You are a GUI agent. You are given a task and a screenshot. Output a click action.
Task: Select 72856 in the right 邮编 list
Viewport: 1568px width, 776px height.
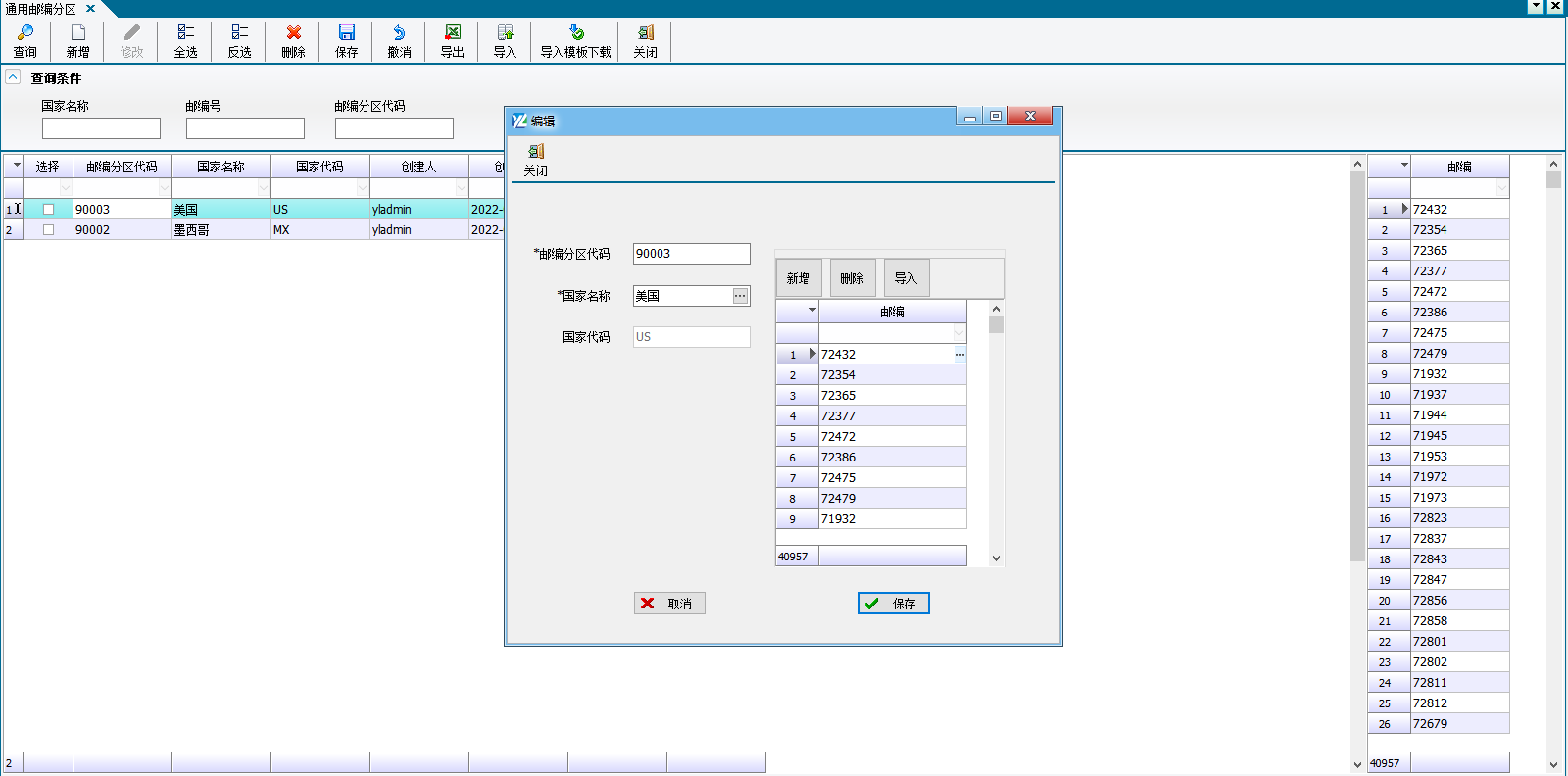[1460, 601]
